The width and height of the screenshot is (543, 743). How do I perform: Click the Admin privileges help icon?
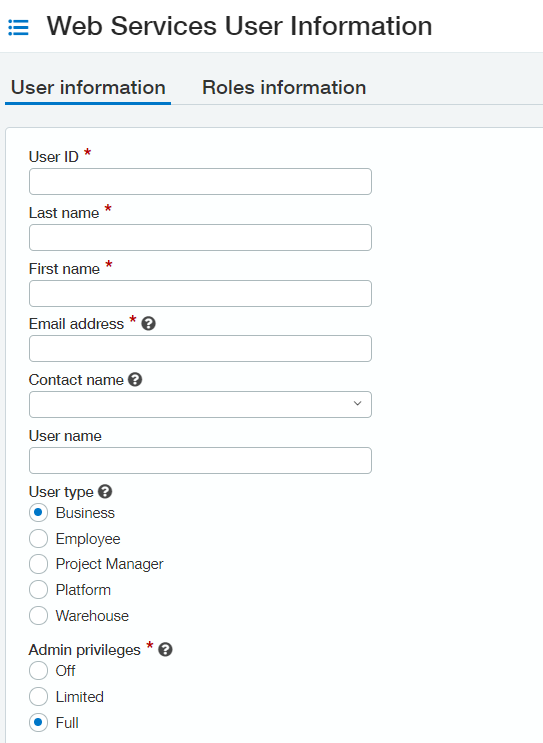pos(165,649)
